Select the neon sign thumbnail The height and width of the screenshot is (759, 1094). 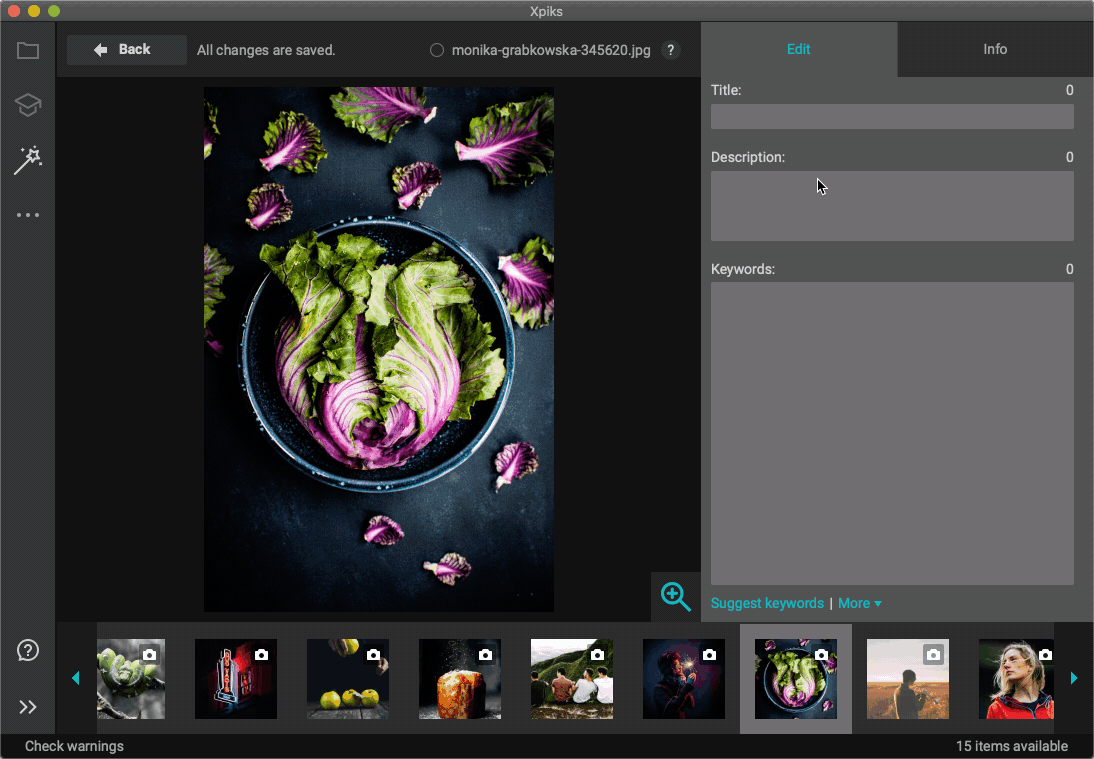pyautogui.click(x=235, y=679)
